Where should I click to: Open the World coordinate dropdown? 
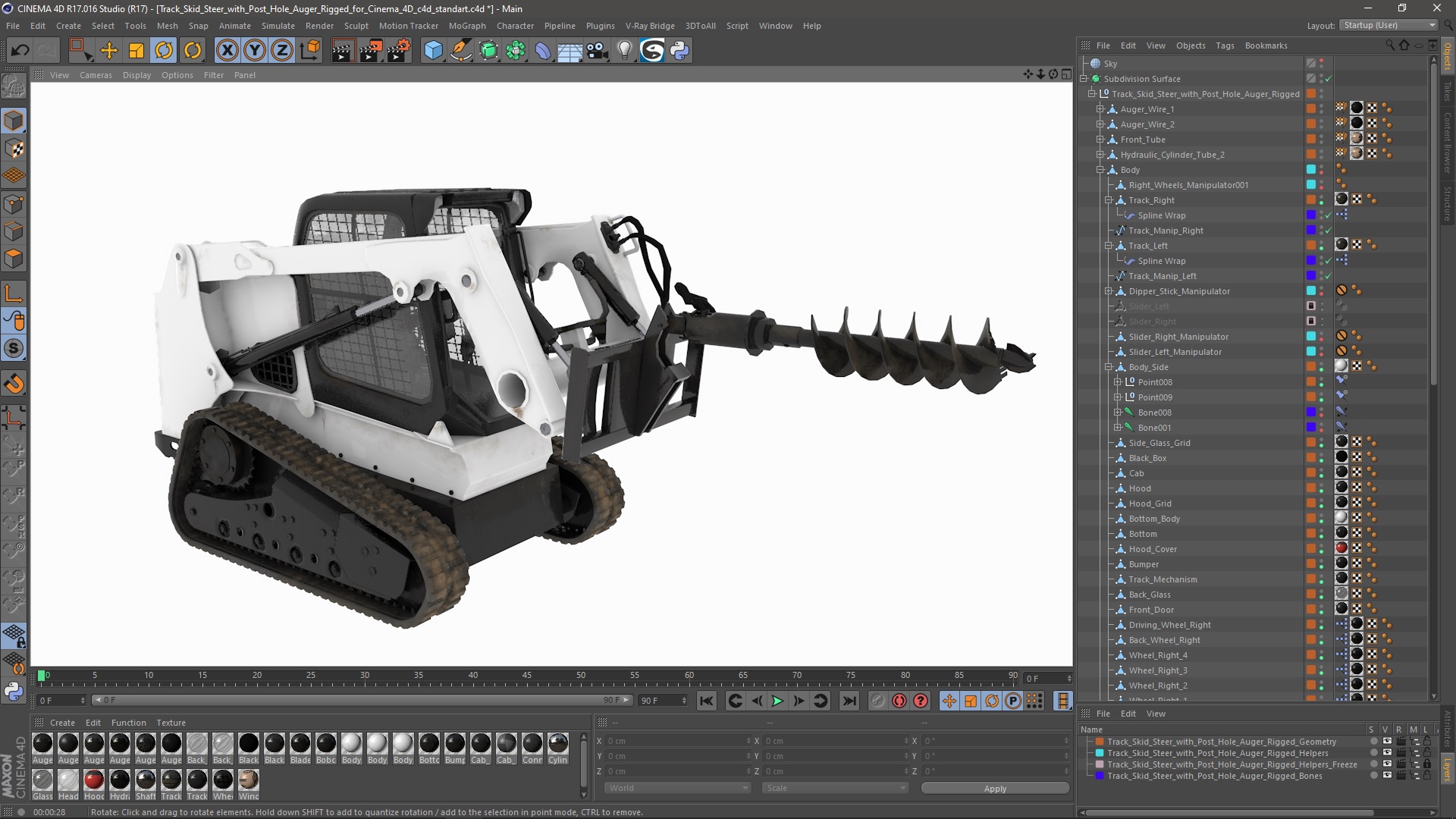tap(676, 789)
